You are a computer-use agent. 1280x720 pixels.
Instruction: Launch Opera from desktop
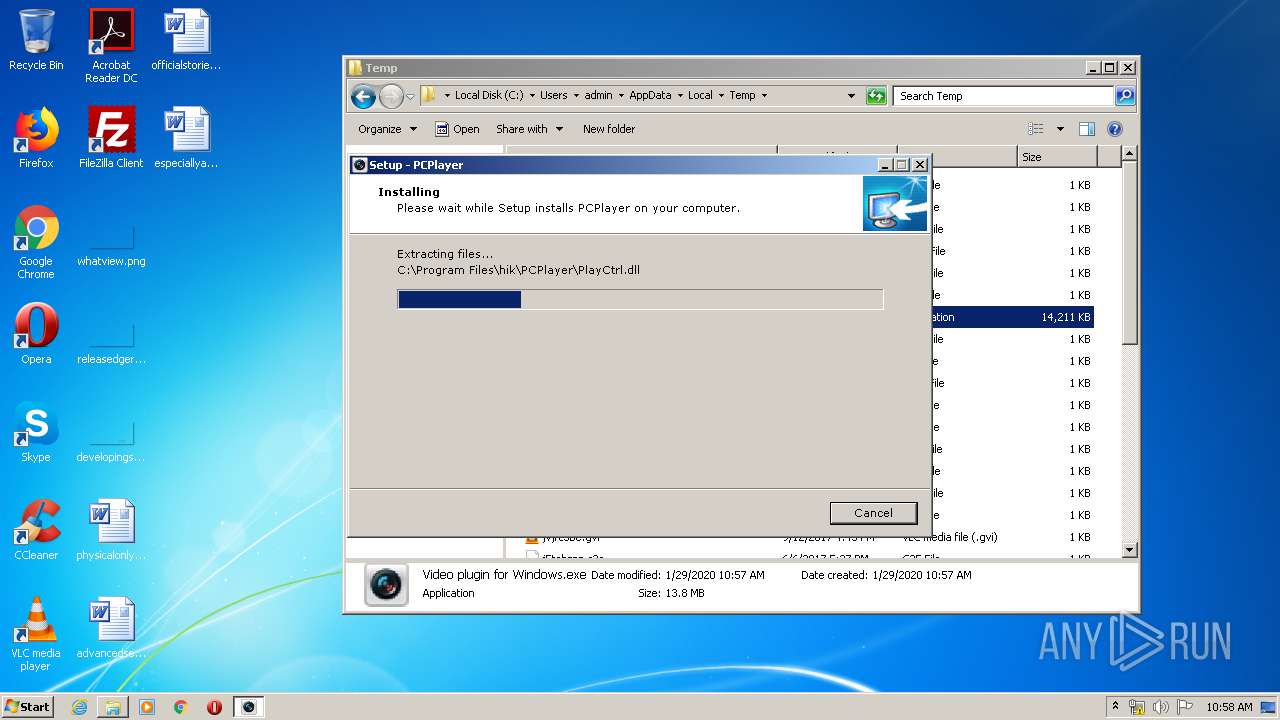coord(36,334)
